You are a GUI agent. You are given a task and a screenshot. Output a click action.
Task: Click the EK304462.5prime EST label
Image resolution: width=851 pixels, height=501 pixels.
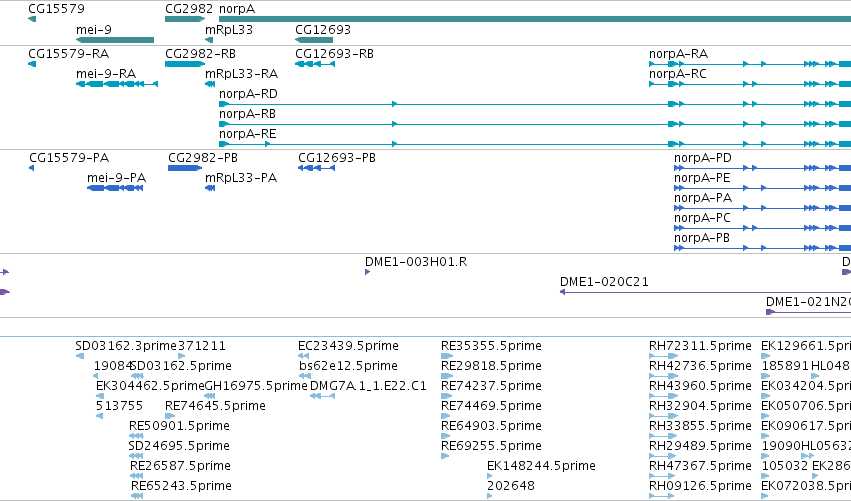pyautogui.click(x=150, y=386)
